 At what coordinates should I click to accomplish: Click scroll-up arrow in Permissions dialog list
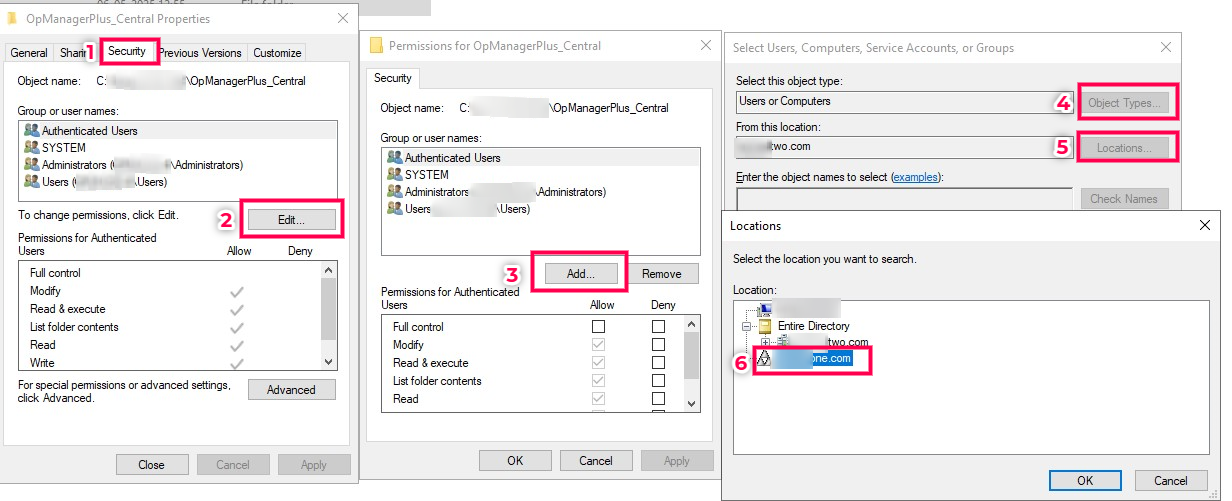pyautogui.click(x=692, y=325)
